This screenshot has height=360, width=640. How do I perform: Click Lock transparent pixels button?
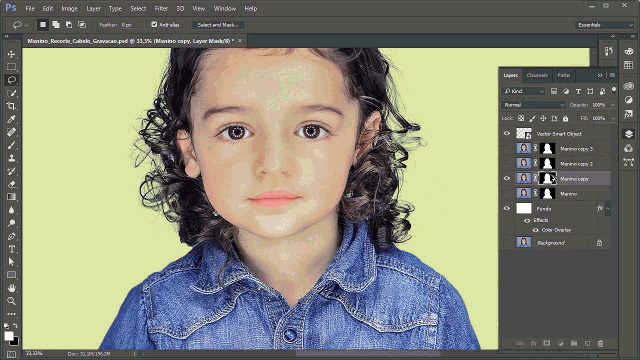coord(521,118)
